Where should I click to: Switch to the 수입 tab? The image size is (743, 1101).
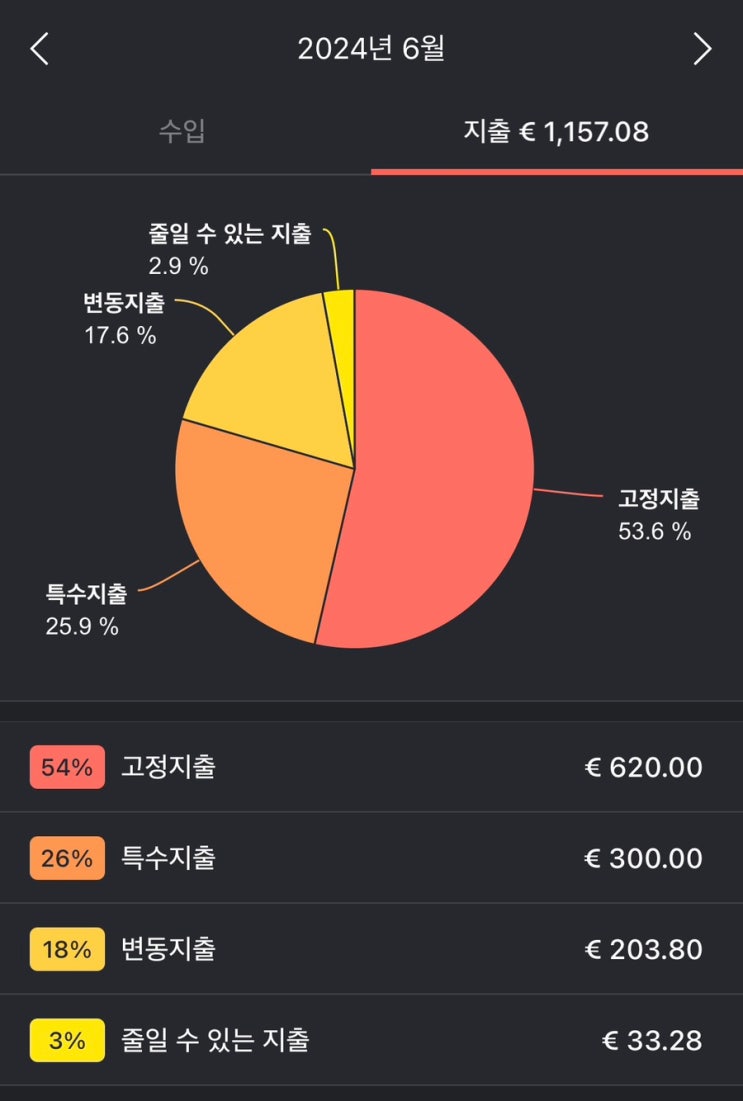click(183, 131)
